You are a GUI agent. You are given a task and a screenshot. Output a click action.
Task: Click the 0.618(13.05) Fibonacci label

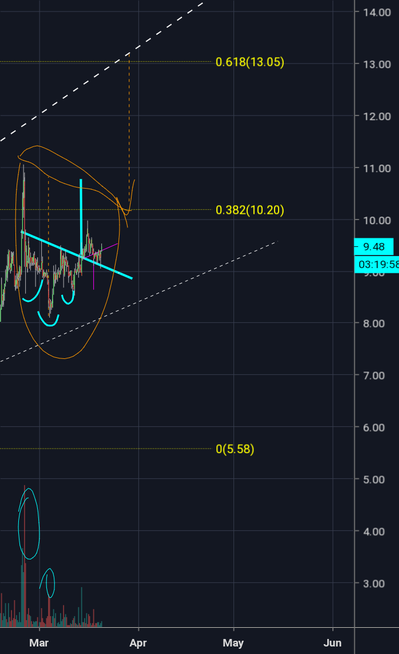(x=250, y=62)
